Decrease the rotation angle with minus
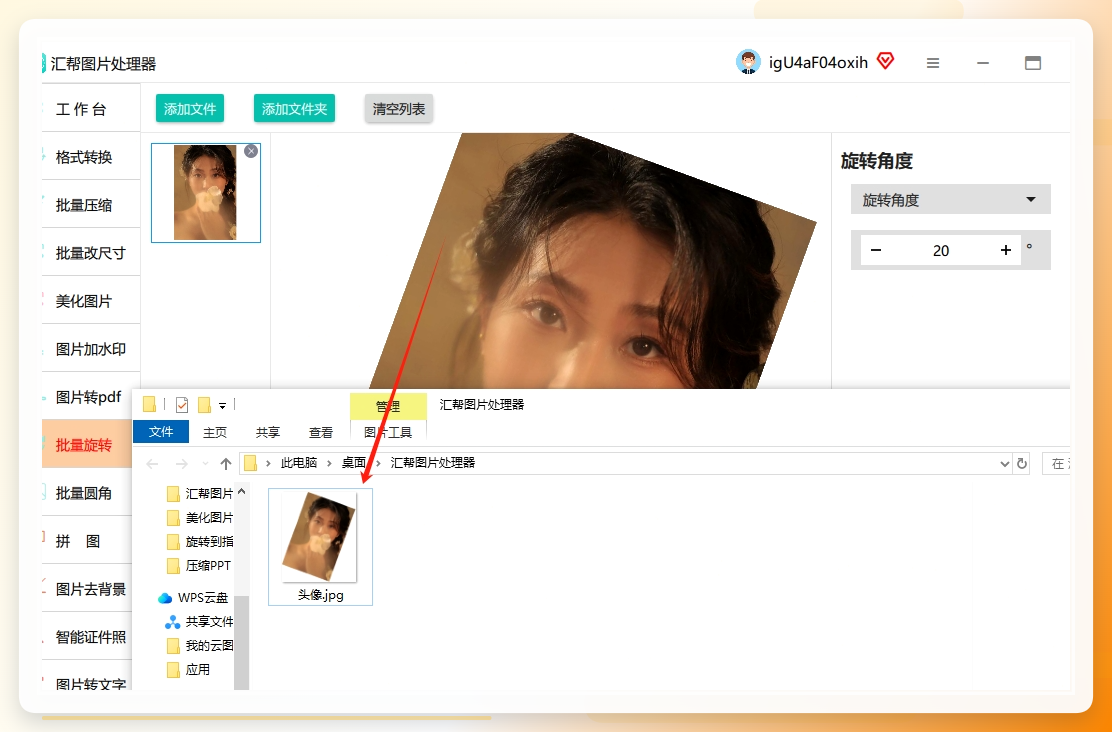The image size is (1112, 732). [876, 250]
